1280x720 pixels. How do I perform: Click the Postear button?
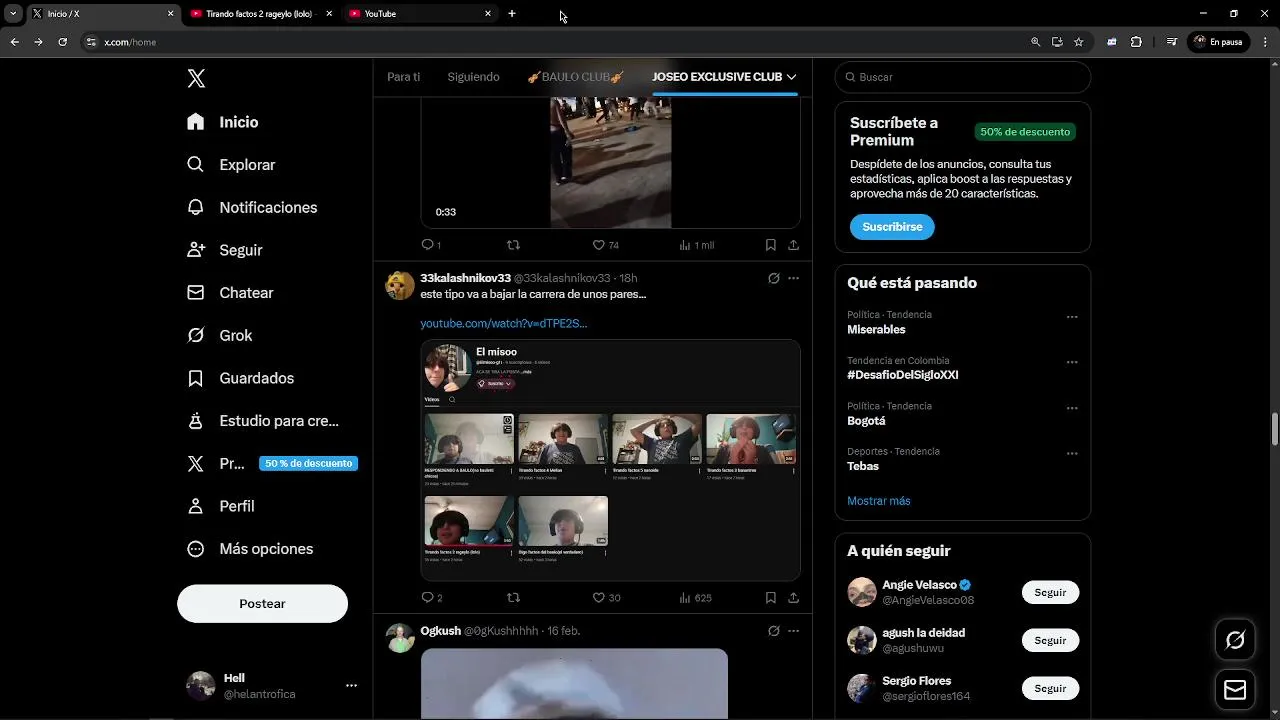click(262, 604)
